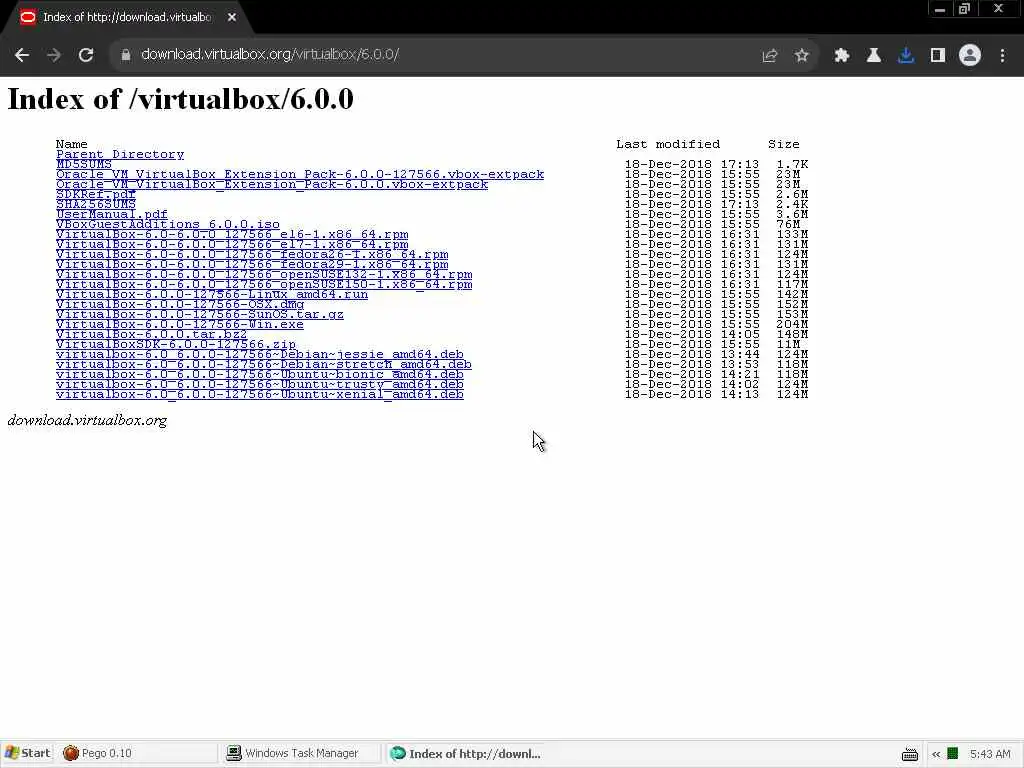Click the address bar URL
Screen dimensions: 1024x768
coord(270,54)
